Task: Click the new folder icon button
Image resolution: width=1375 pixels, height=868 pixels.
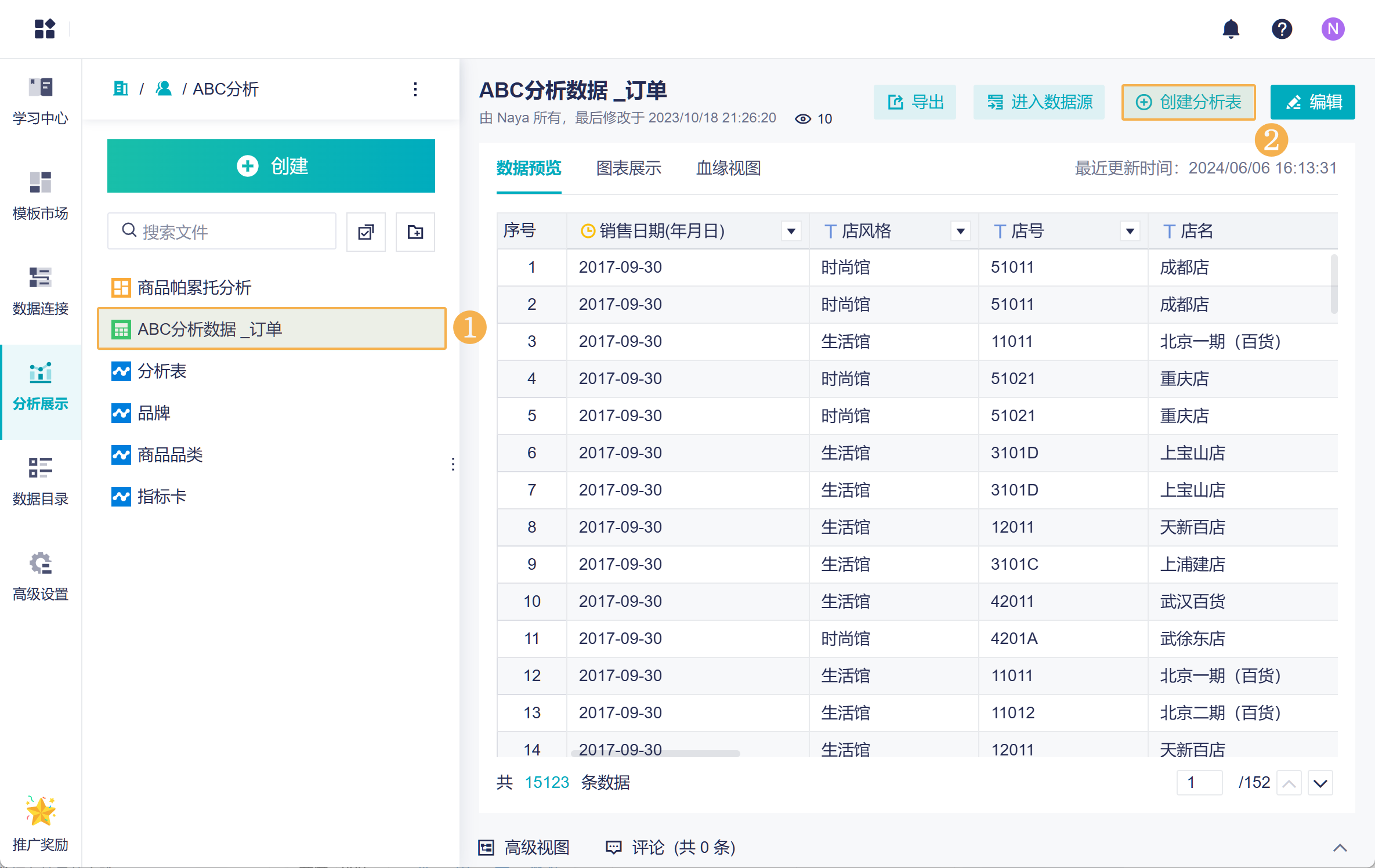Action: click(x=415, y=232)
